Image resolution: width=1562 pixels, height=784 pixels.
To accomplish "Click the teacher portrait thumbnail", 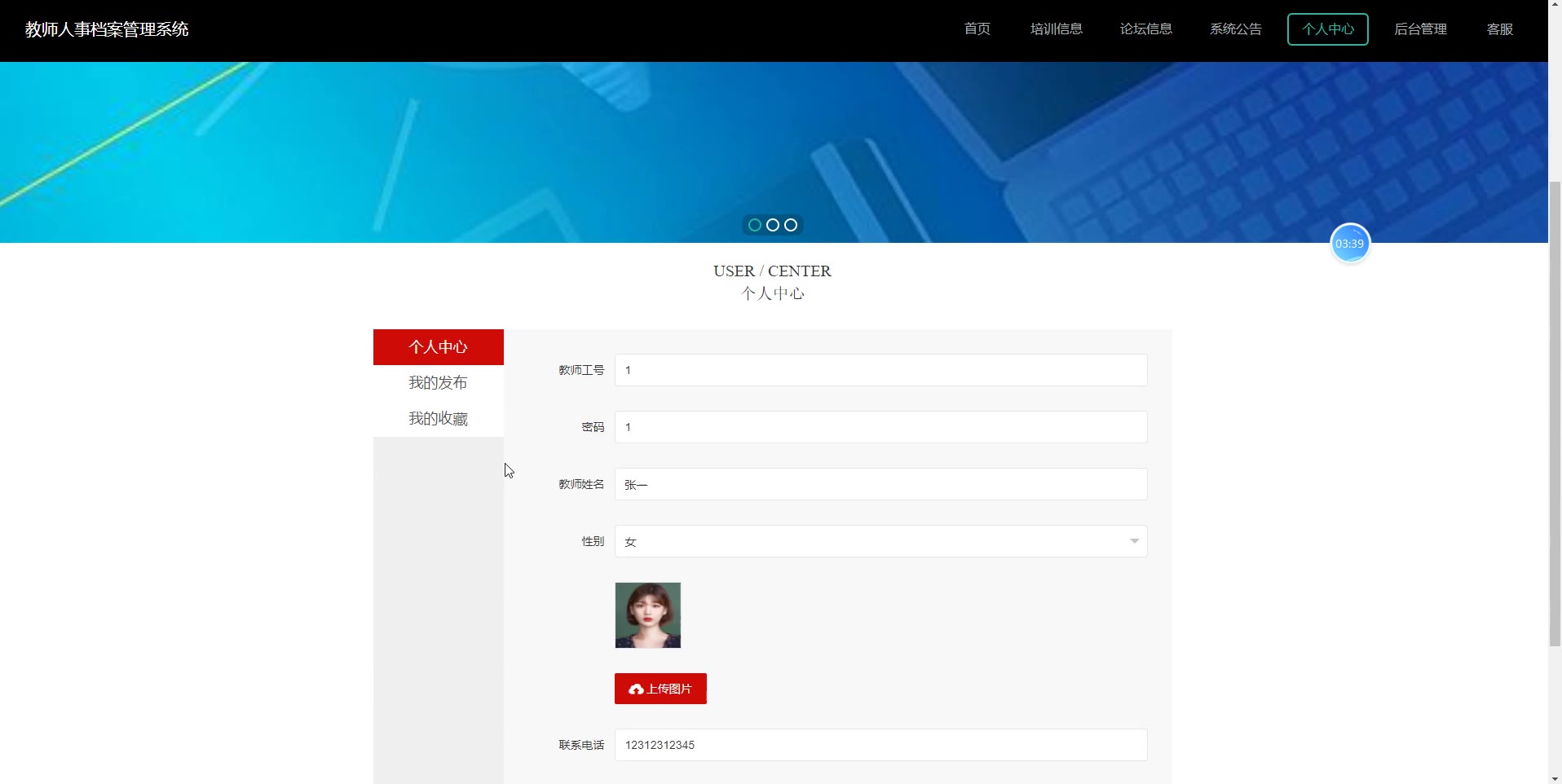I will coord(647,615).
